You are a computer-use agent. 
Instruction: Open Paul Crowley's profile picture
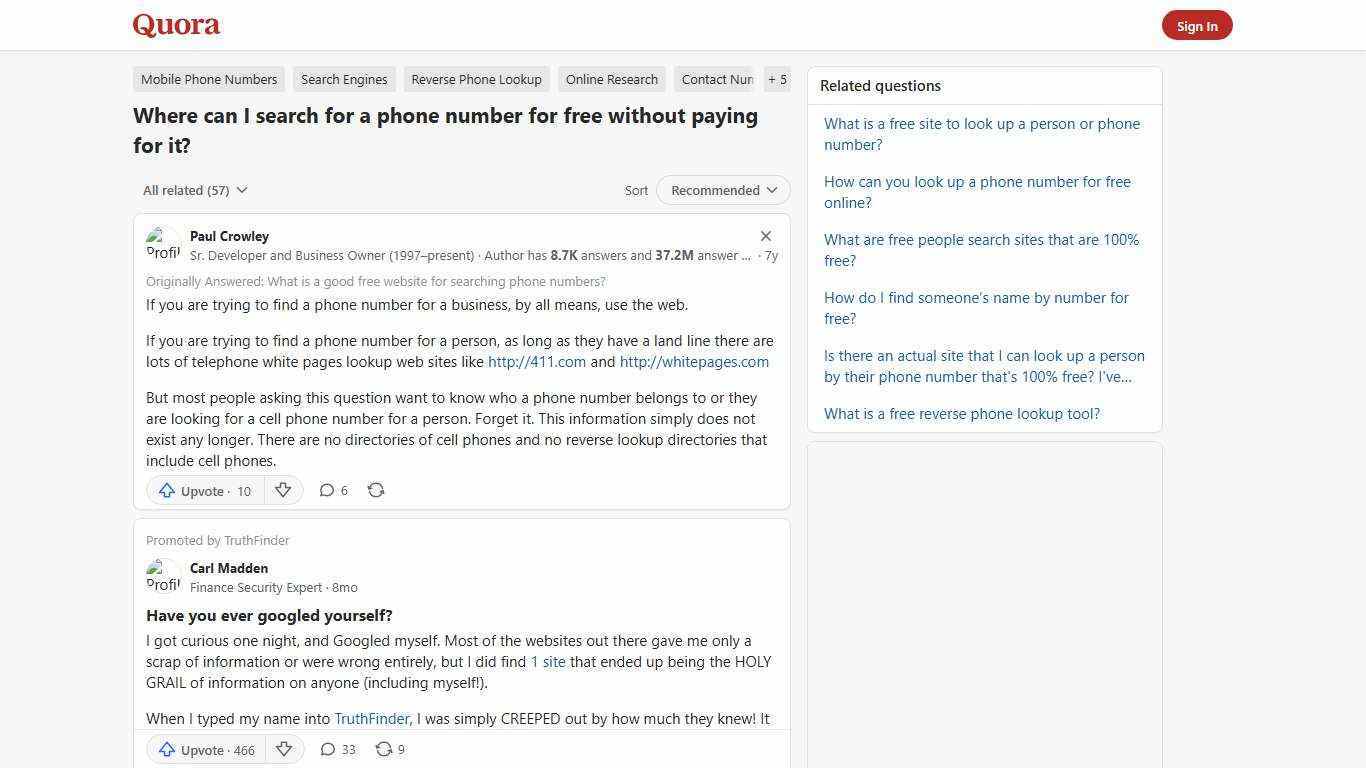163,243
